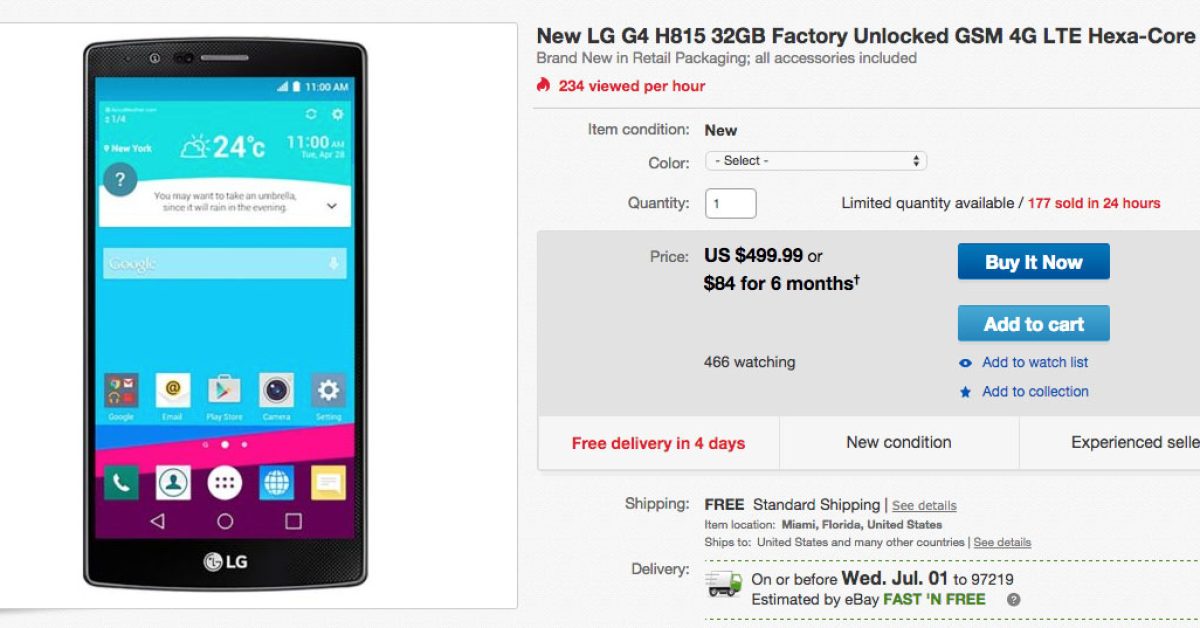Expand the weather widget chevron on phone image
Viewport: 1200px width, 628px height.
[x=332, y=206]
